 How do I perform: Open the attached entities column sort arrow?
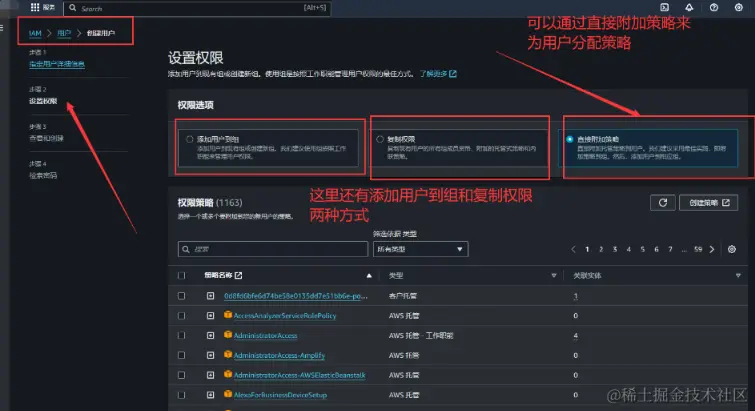click(738, 276)
